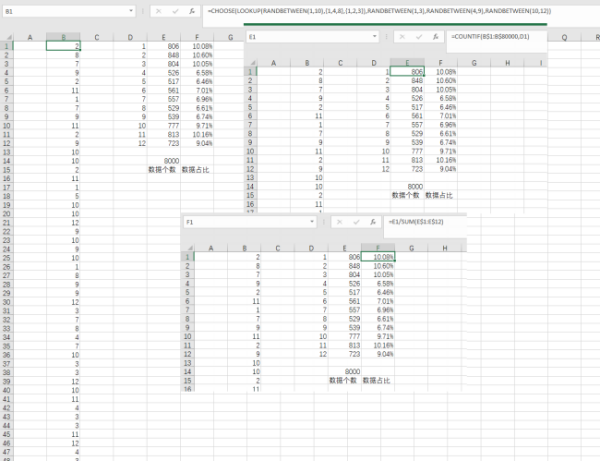Select row 13 header in the F1 sheet
The height and width of the screenshot is (461, 600).
[188, 363]
